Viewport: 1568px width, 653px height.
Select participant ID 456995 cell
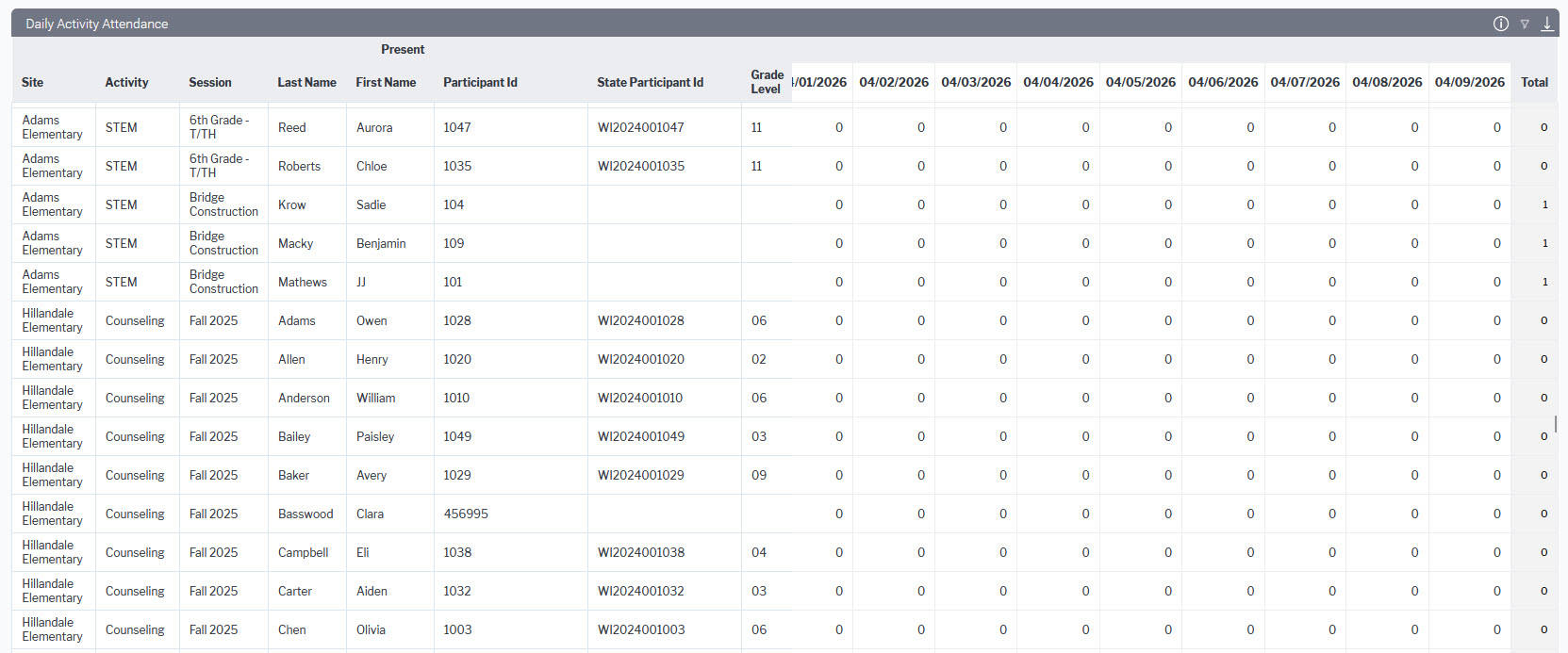[511, 514]
